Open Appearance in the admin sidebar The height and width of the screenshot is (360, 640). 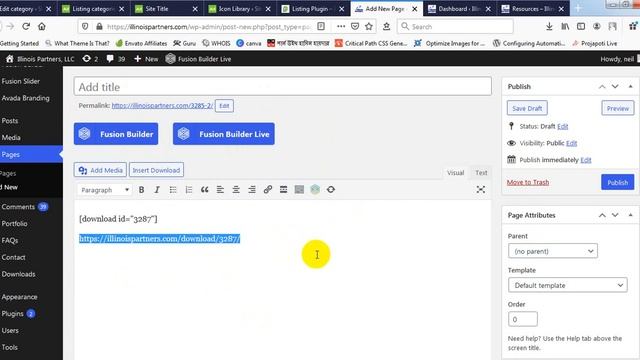[x=19, y=297]
